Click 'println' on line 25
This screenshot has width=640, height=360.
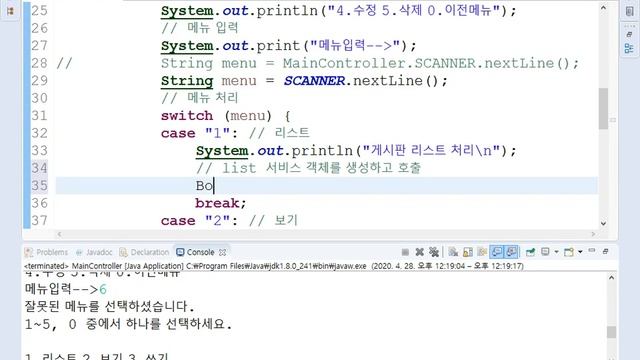click(287, 11)
